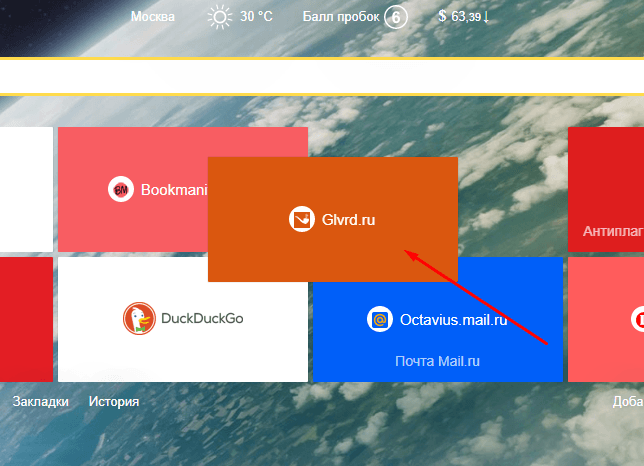Click the Glvrd.ru round logo icon
This screenshot has height=466, width=644.
302,219
